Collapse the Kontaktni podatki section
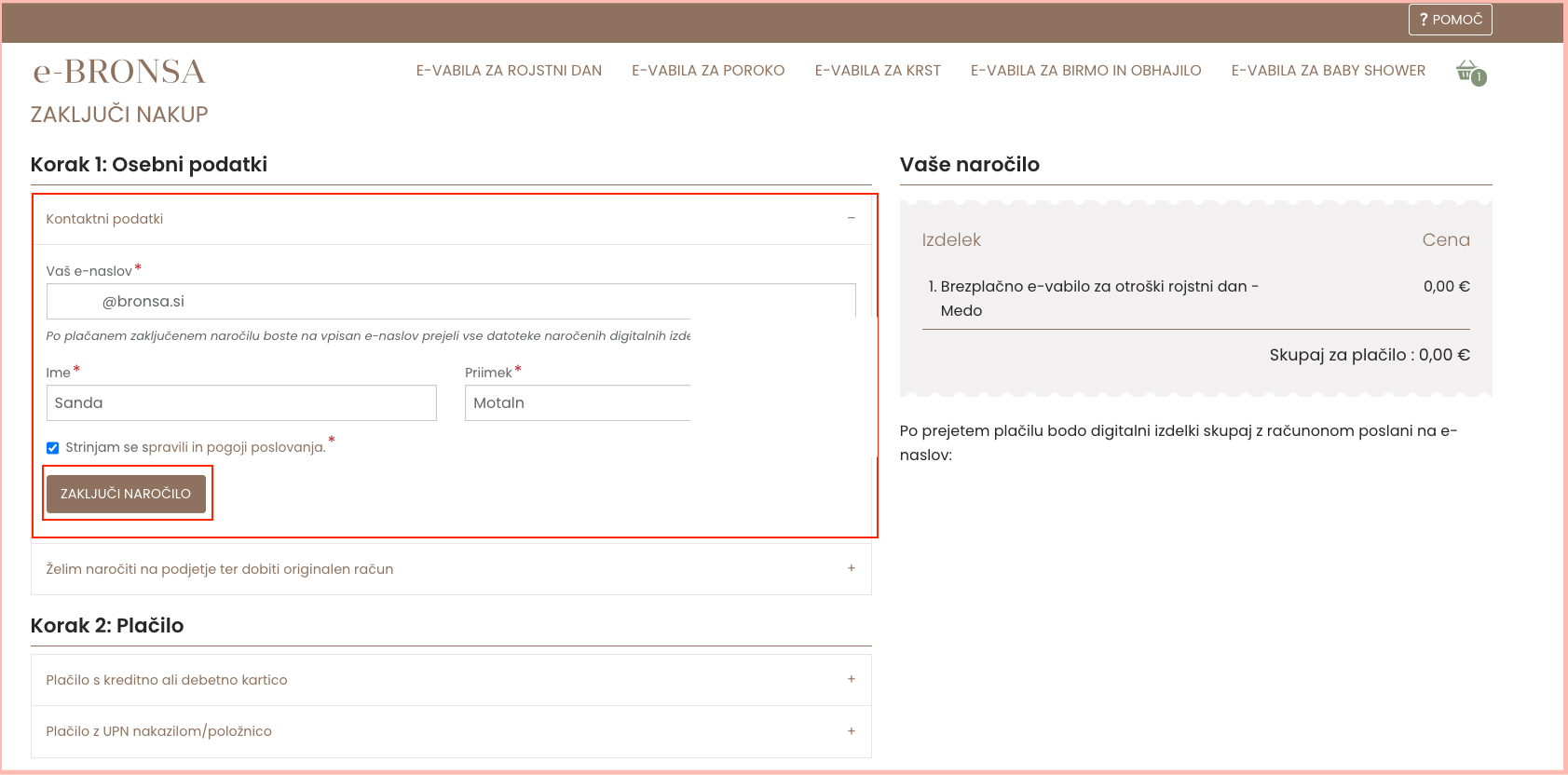Image resolution: width=1568 pixels, height=775 pixels. [452, 219]
